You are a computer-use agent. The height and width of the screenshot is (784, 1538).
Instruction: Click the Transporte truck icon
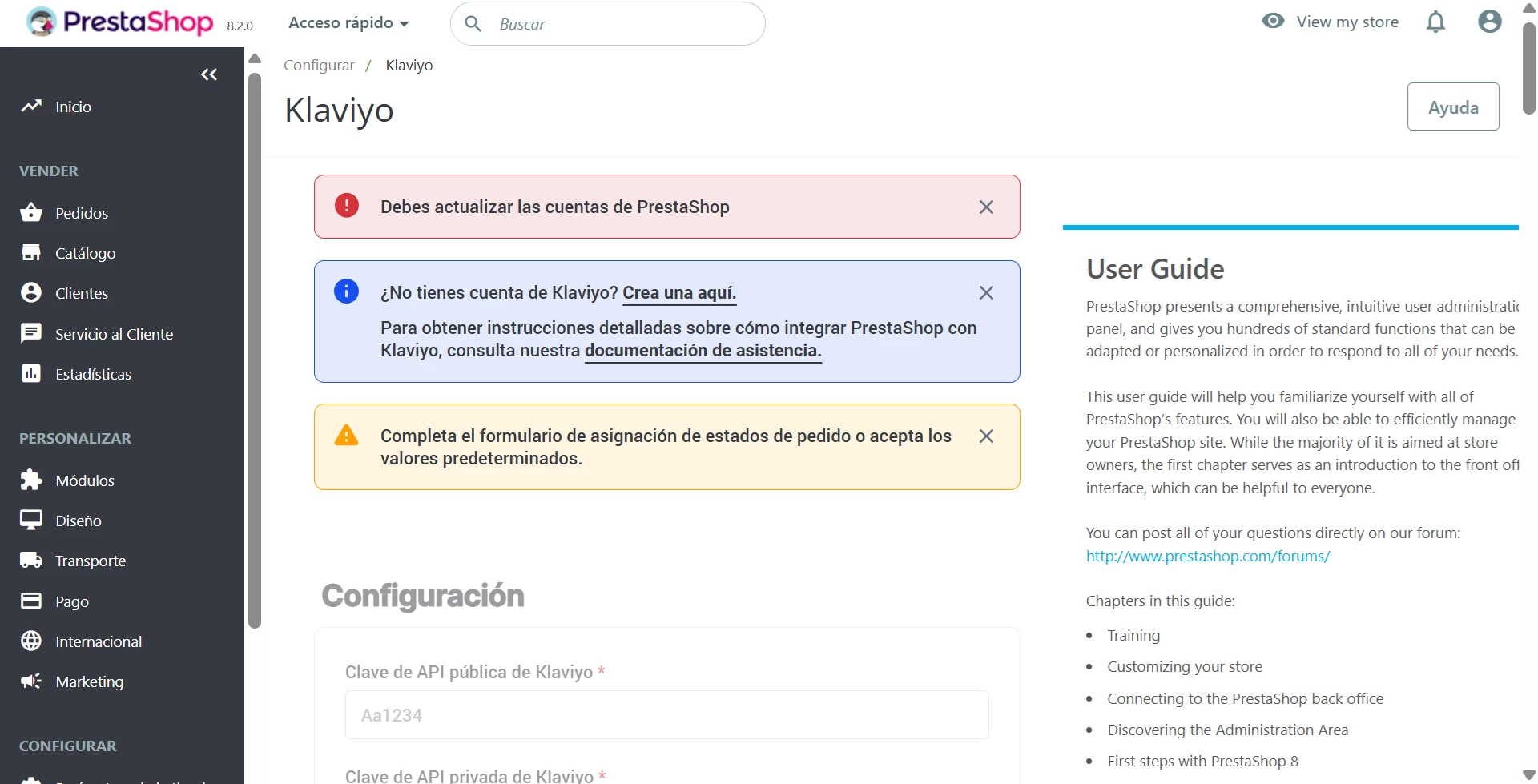31,560
